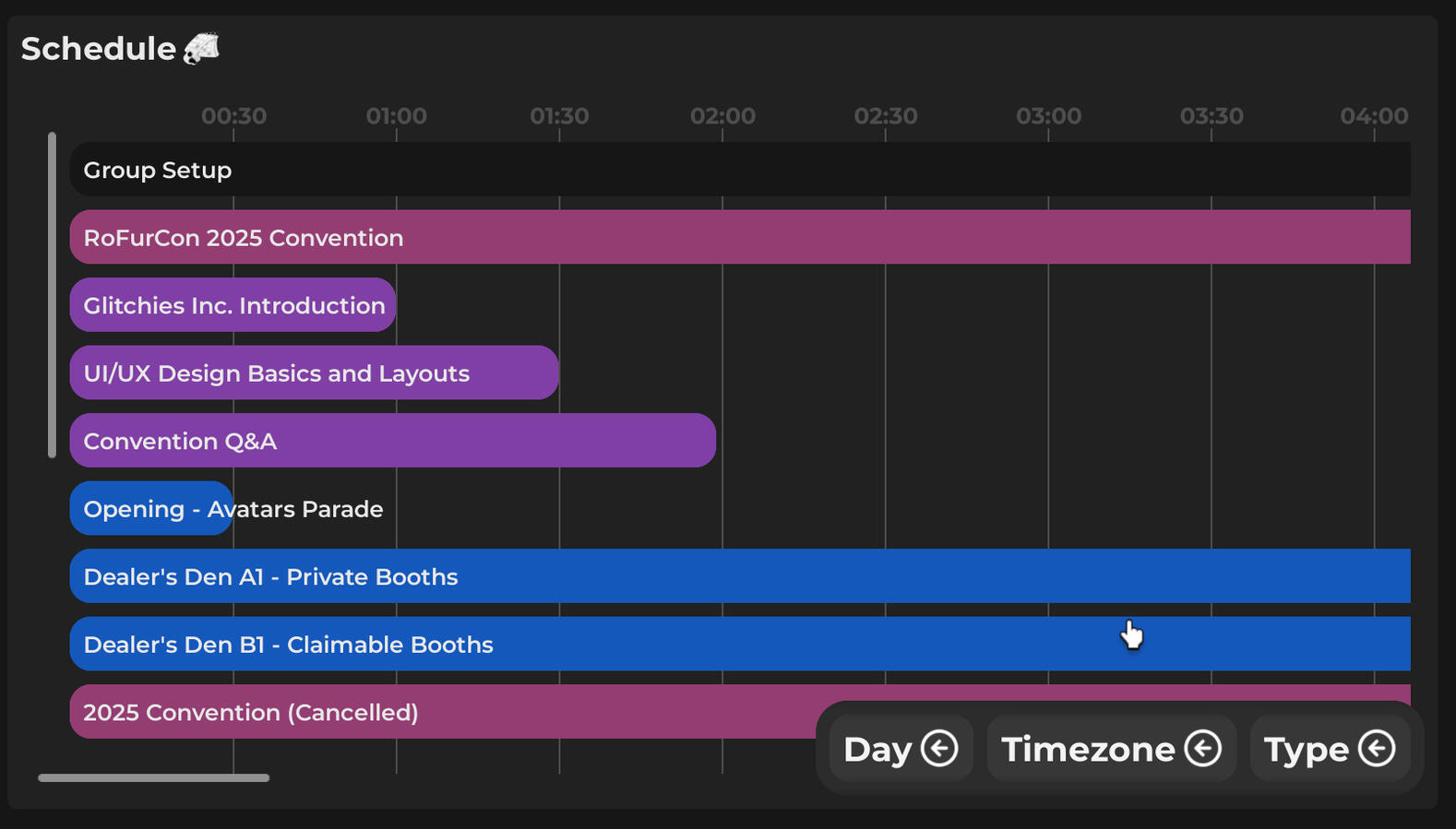Select Dealer's Den B1 - Claimable Booths

tap(738, 645)
